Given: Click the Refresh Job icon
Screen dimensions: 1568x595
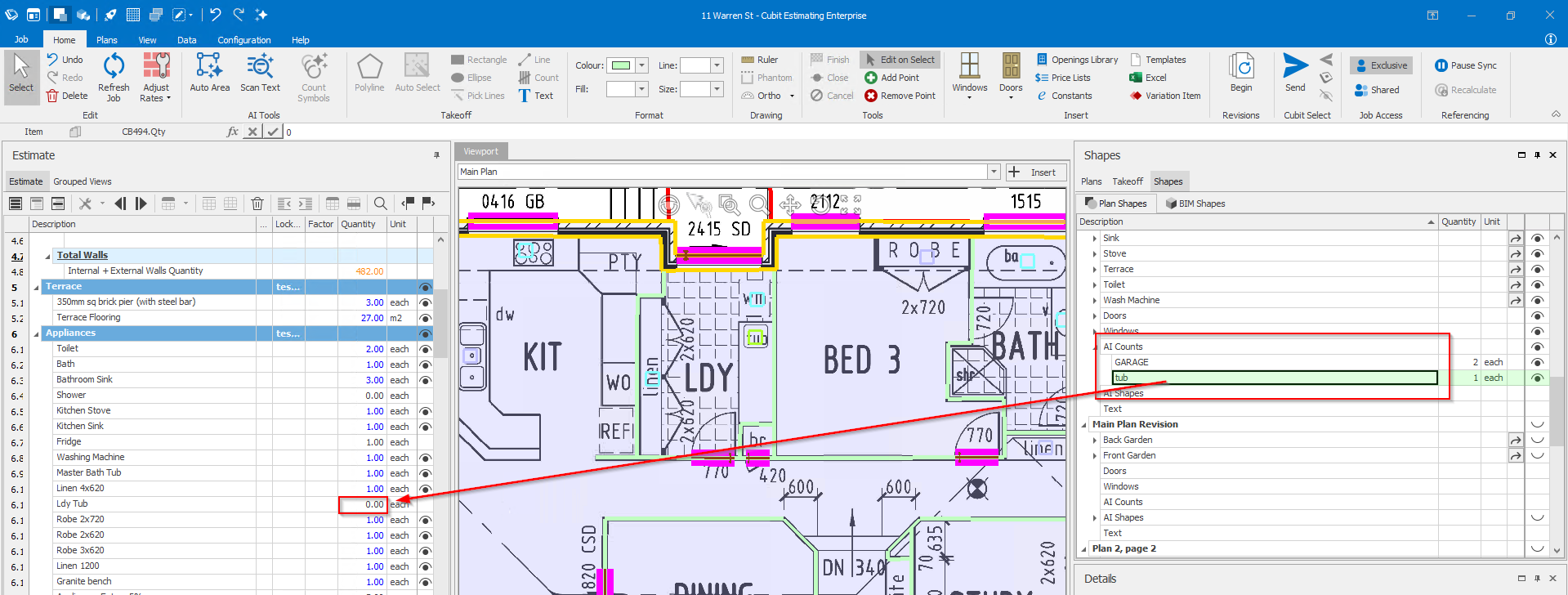Looking at the screenshot, I should pyautogui.click(x=114, y=77).
